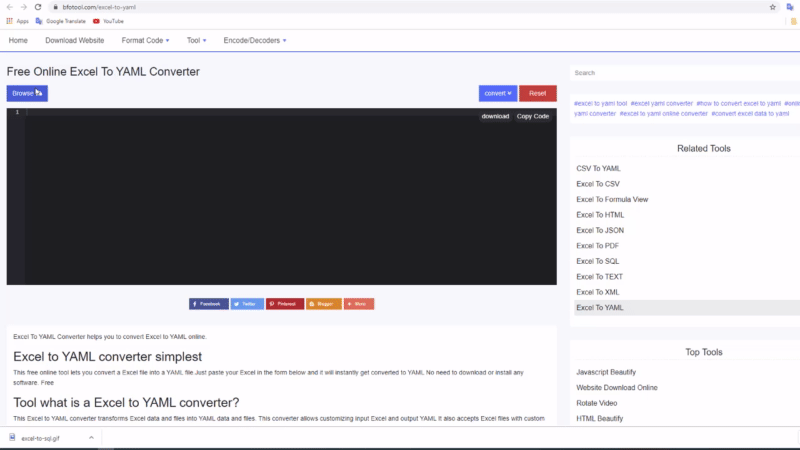Click the browser back arrow
This screenshot has height=450, width=800.
pos(9,7)
